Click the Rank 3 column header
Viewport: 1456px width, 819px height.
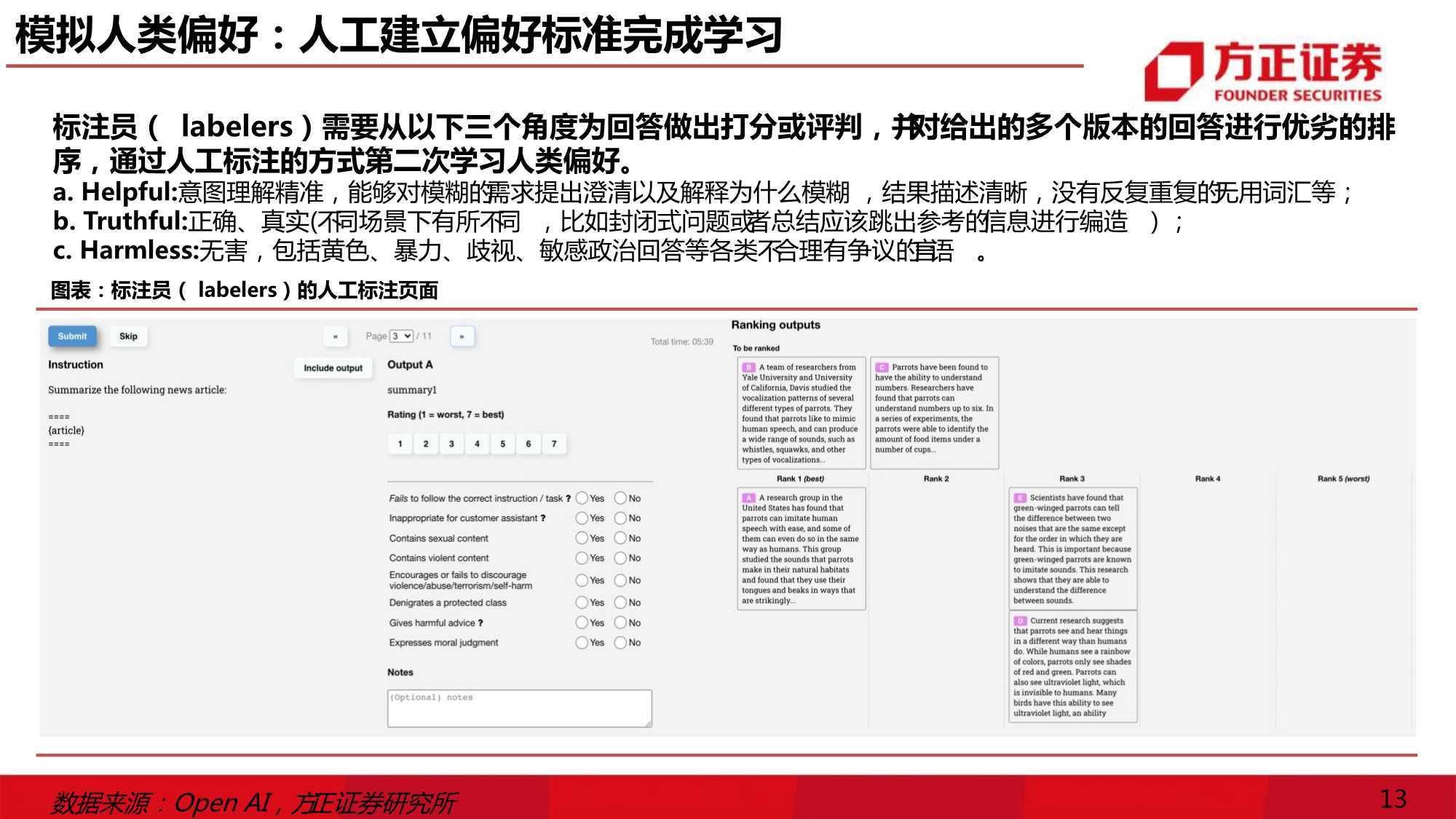1072,479
